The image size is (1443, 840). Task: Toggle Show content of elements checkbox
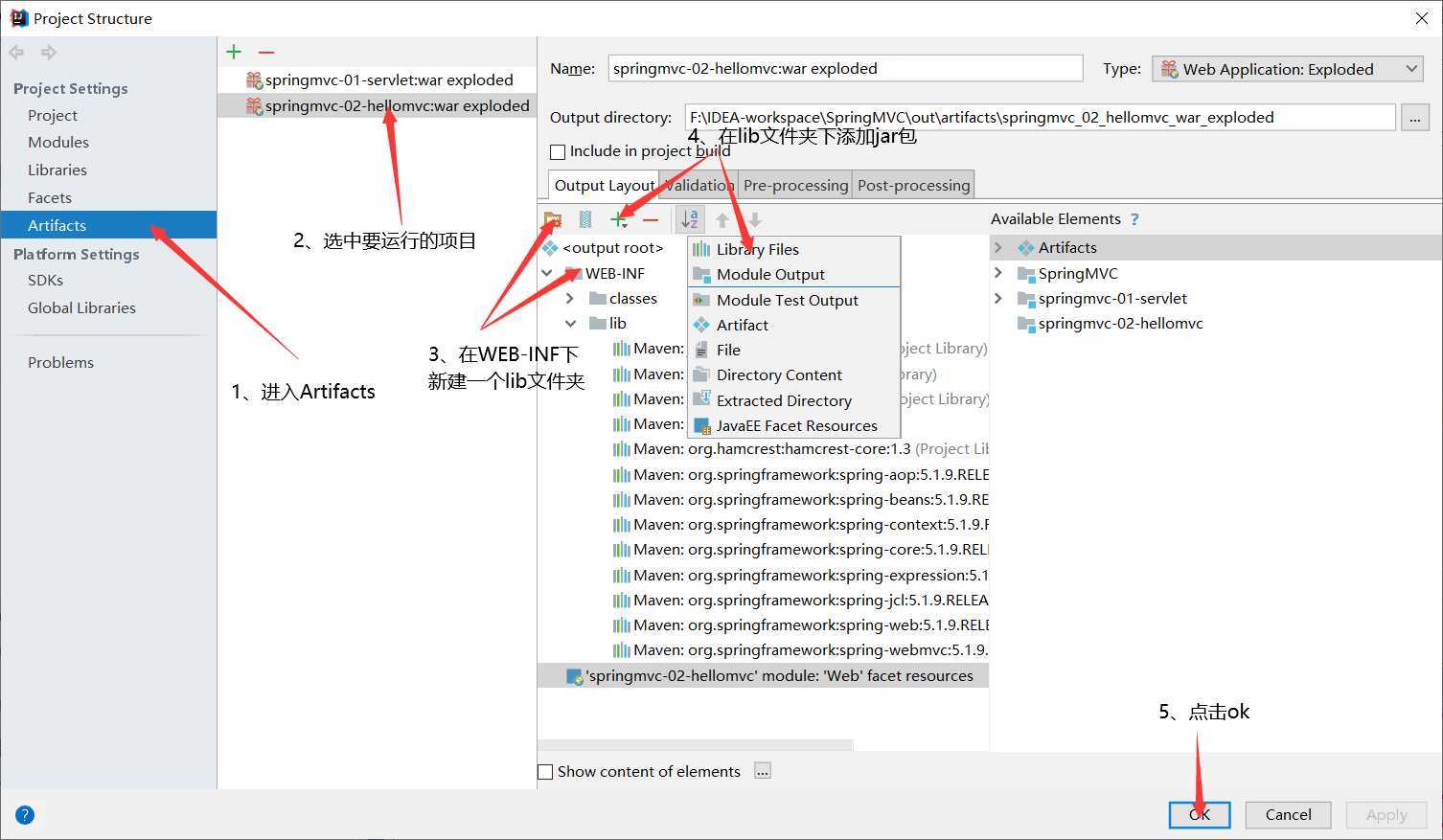point(545,772)
